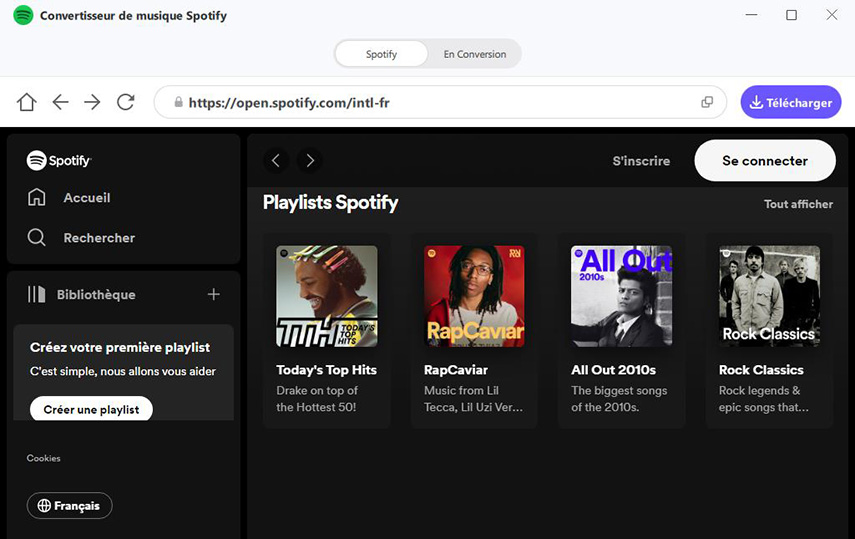Go back with the toolbar left arrow
The width and height of the screenshot is (855, 539).
click(60, 102)
